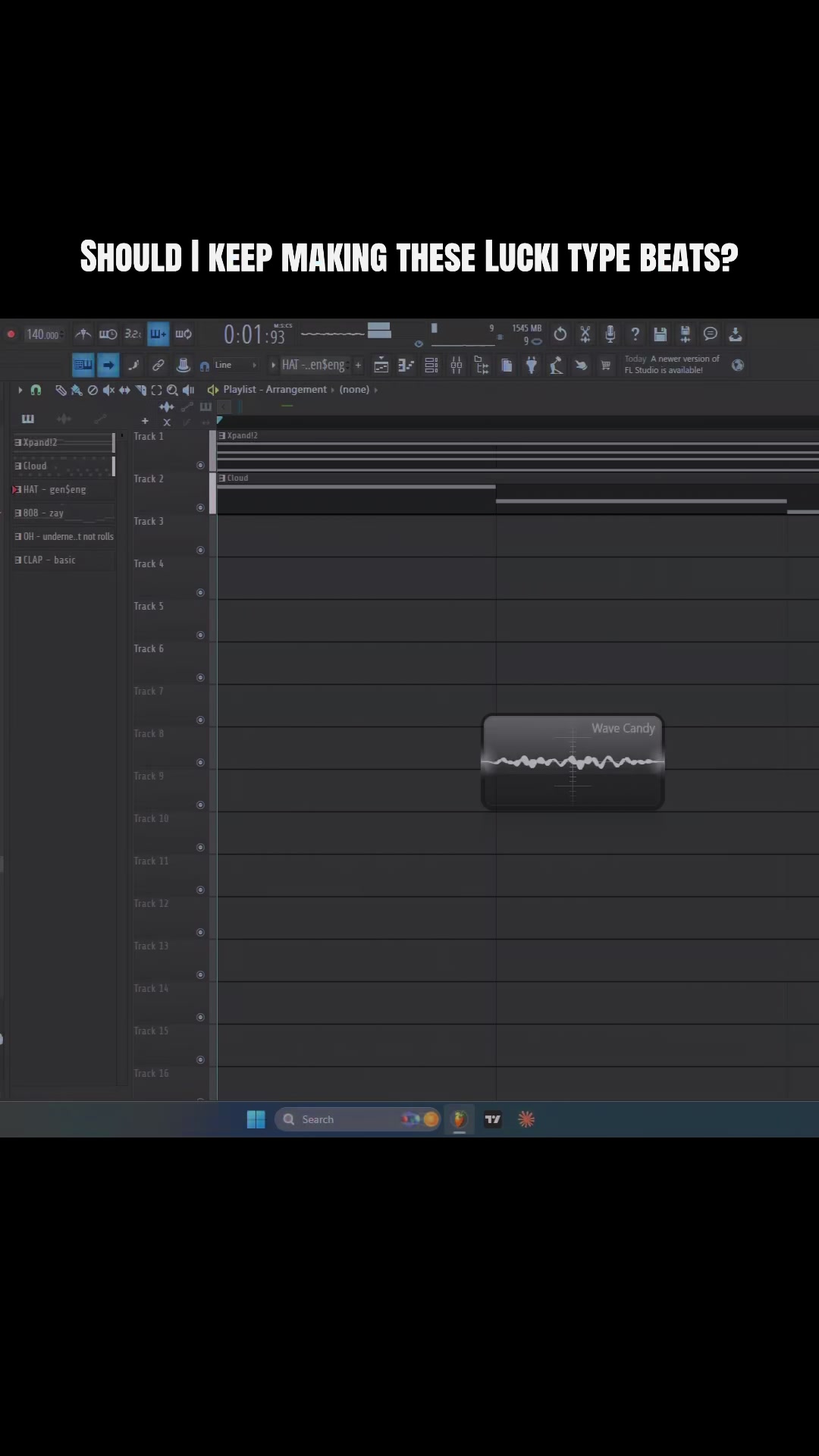Select the HAT - gen$eng pattern
The image size is (819, 1456).
[x=64, y=490]
